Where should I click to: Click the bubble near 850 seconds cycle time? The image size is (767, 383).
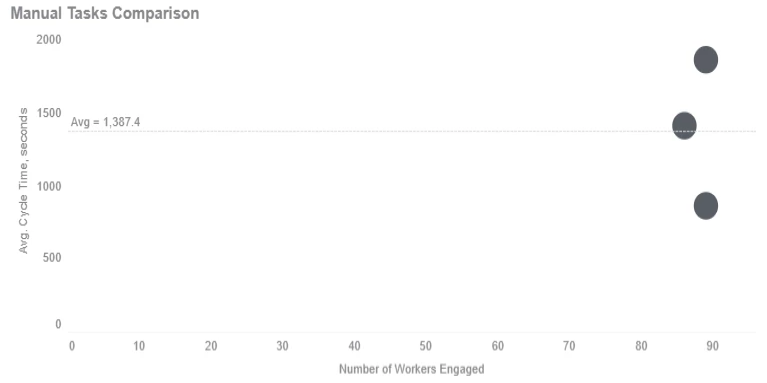pyautogui.click(x=705, y=205)
